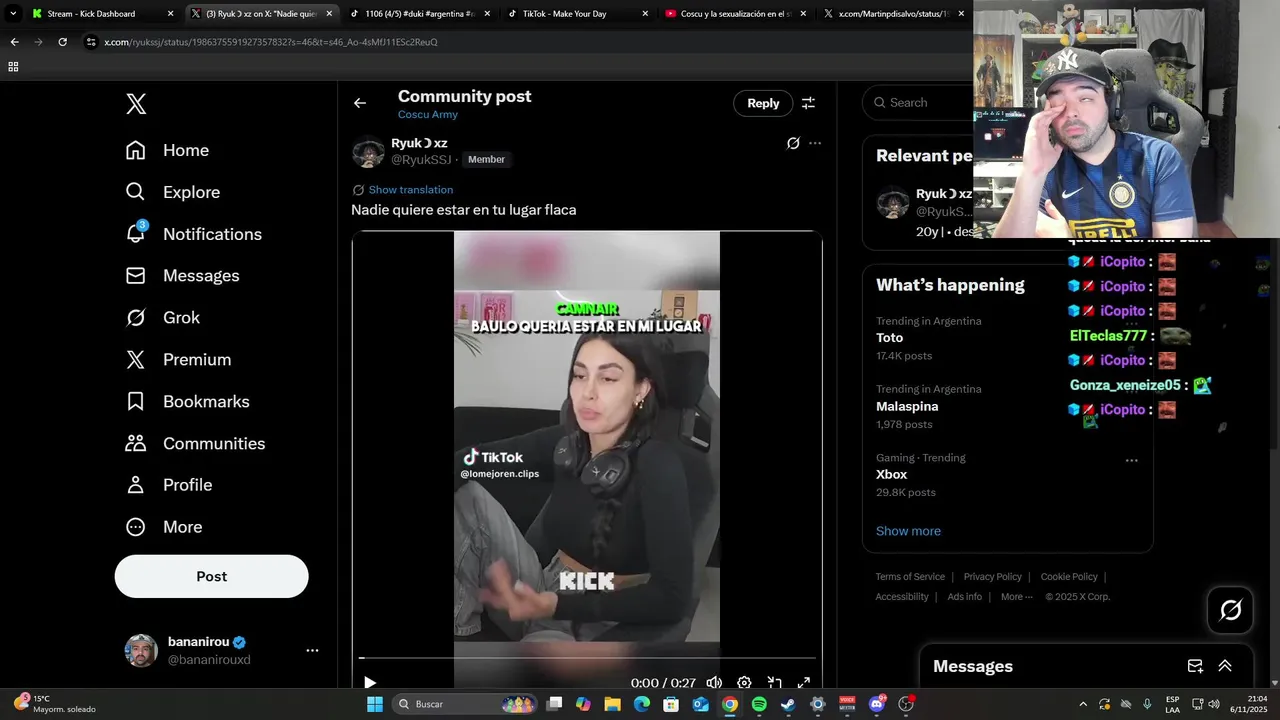Open bananirou account options menu
This screenshot has width=1280, height=720.
(x=312, y=650)
